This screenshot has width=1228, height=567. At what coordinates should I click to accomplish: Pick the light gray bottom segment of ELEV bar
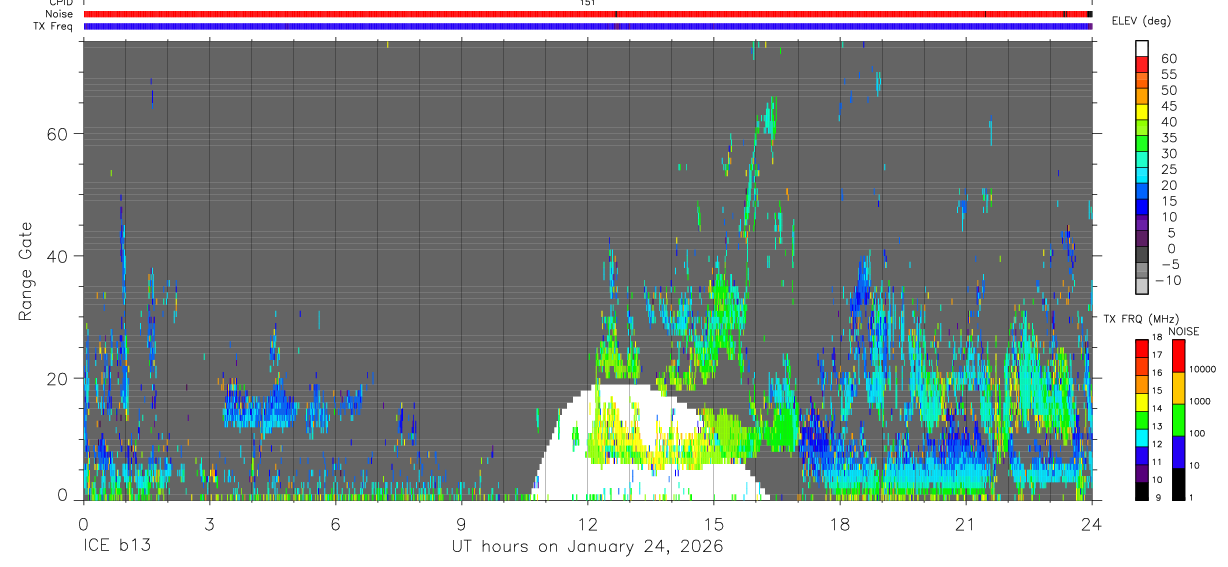pos(1142,284)
